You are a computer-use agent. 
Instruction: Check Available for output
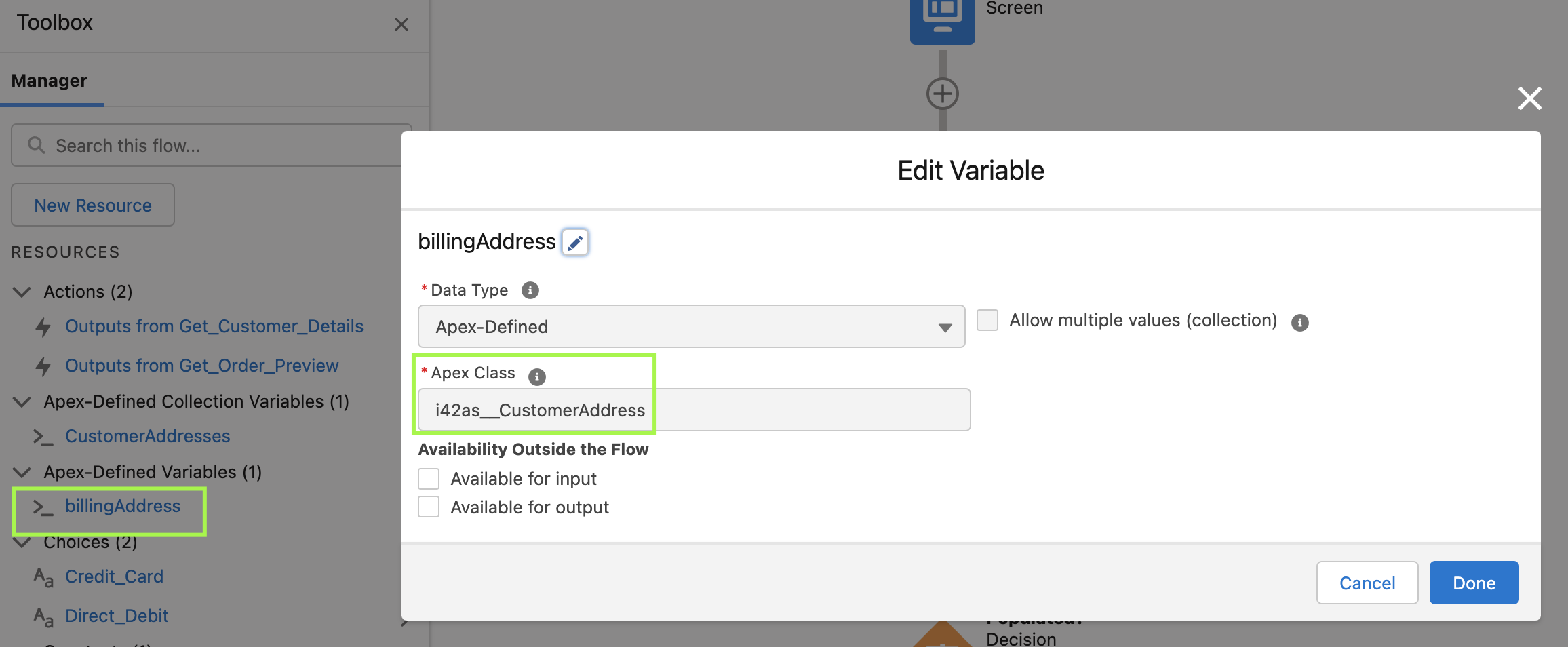(429, 507)
